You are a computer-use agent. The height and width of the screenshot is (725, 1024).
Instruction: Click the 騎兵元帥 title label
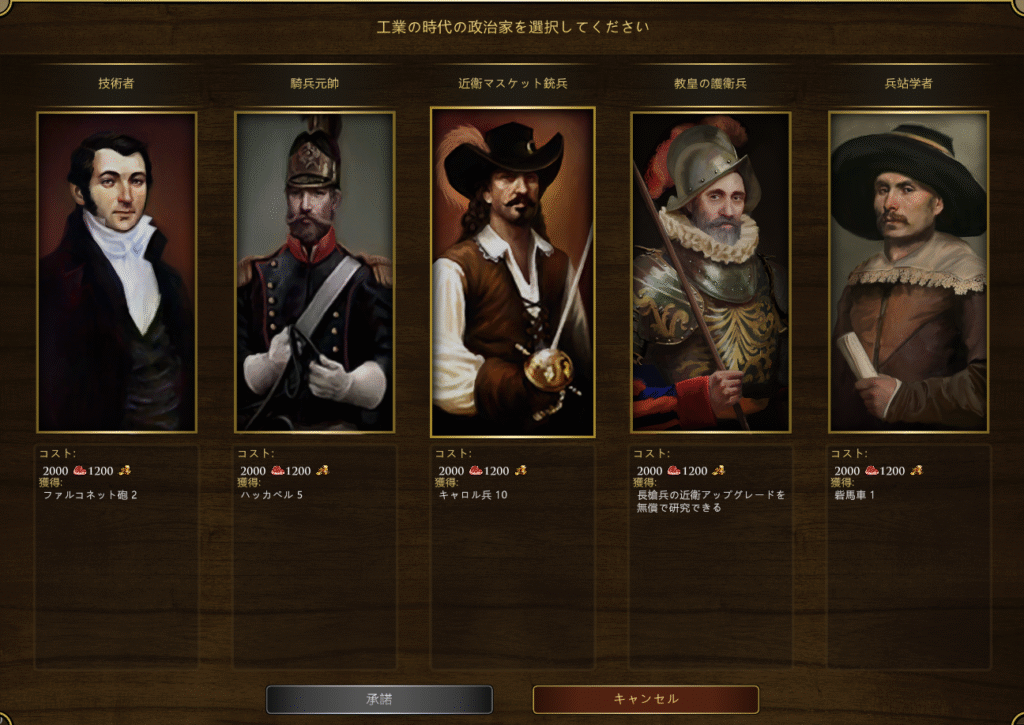pos(315,84)
